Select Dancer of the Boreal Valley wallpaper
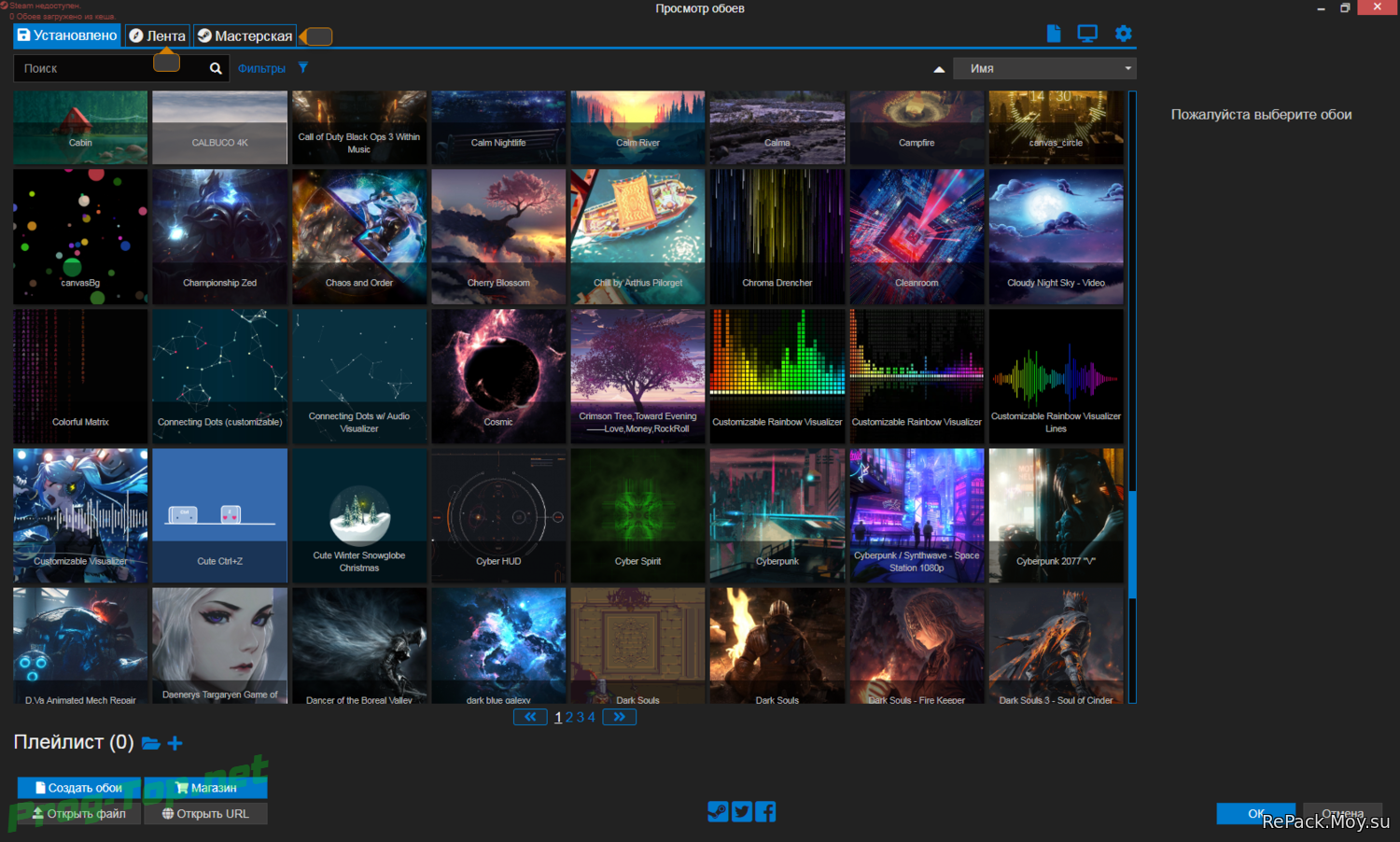Viewport: 1400px width, 842px height. pyautogui.click(x=359, y=645)
